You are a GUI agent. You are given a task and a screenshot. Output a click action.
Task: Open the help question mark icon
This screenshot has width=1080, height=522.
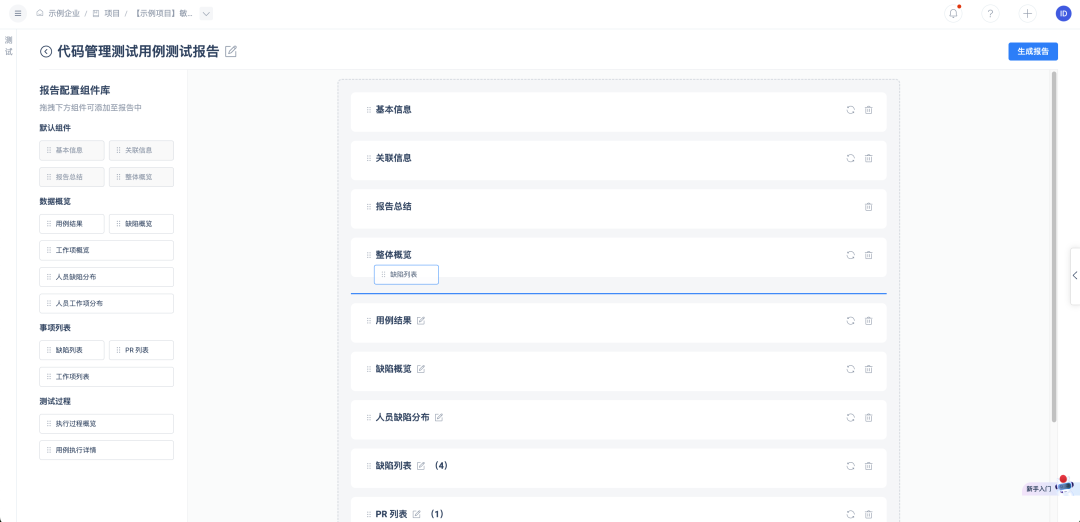point(990,13)
